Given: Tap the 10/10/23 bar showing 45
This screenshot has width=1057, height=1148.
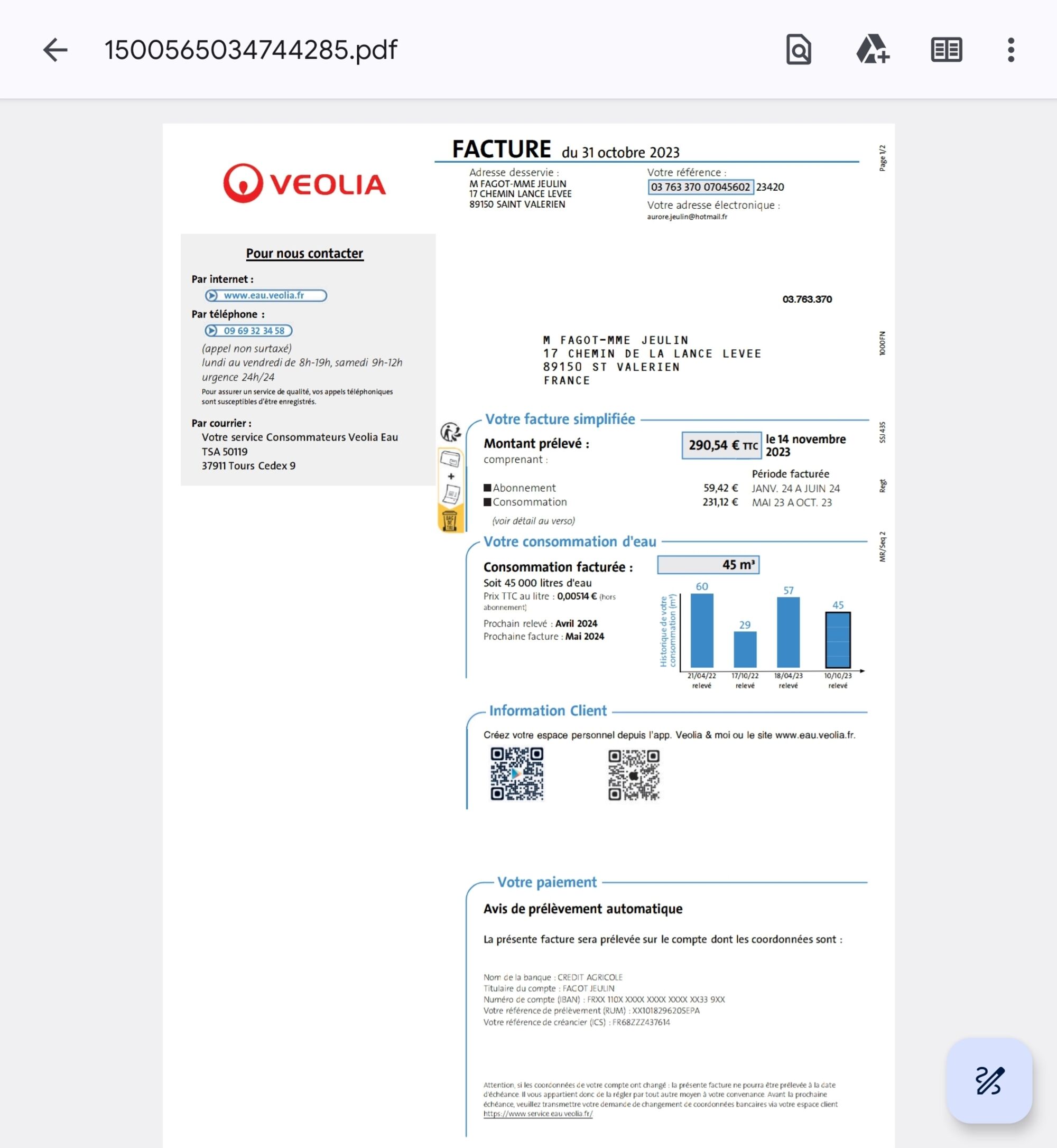Looking at the screenshot, I should coord(837,639).
